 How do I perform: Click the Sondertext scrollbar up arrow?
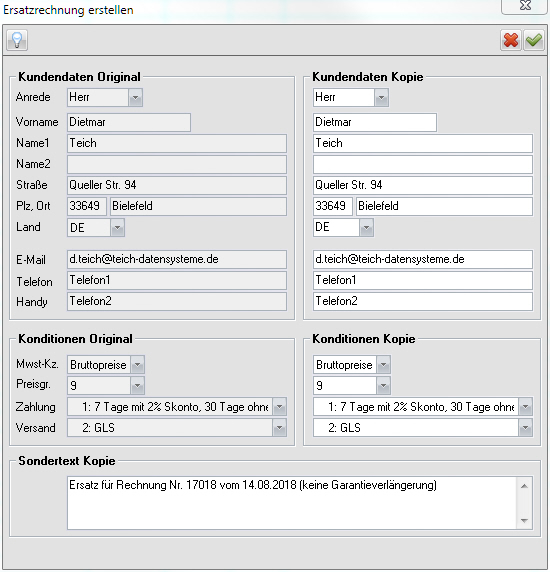point(524,486)
